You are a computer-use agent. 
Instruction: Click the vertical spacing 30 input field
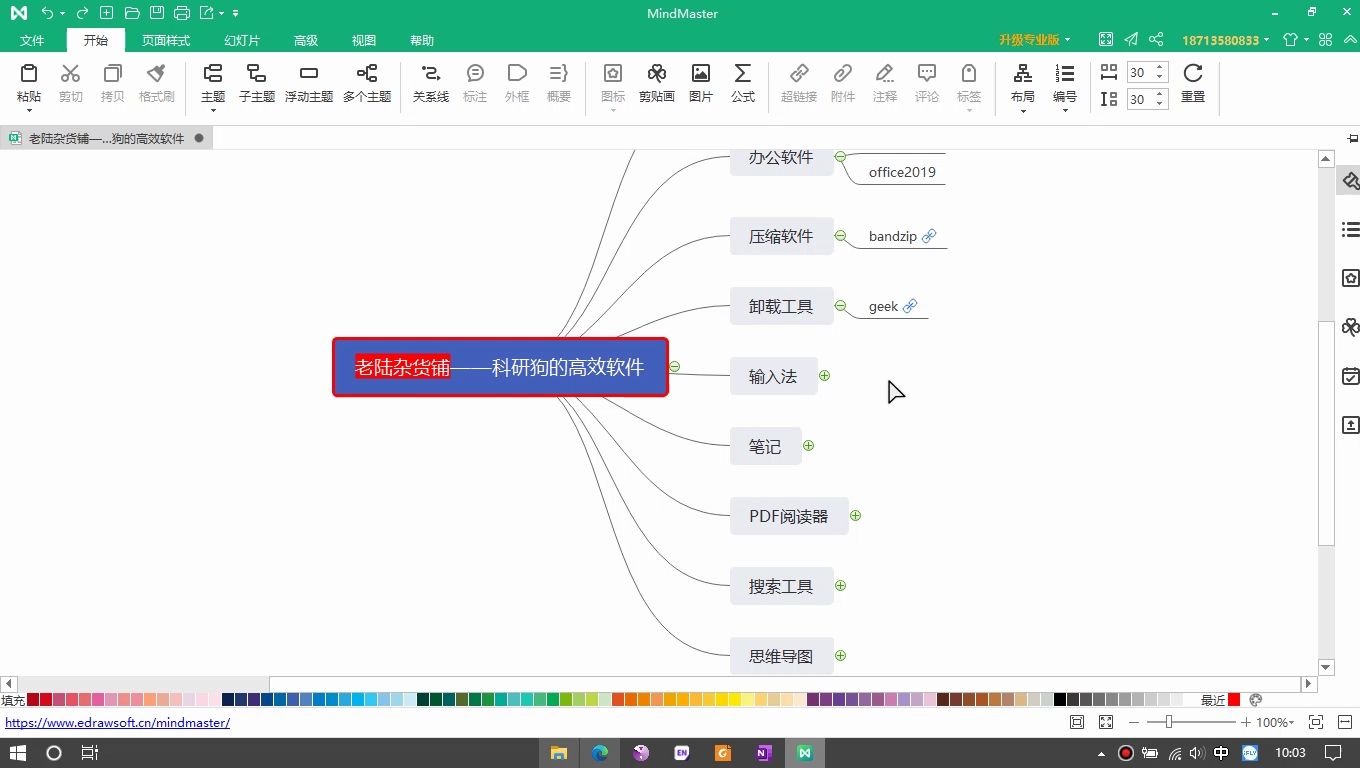click(x=1139, y=99)
